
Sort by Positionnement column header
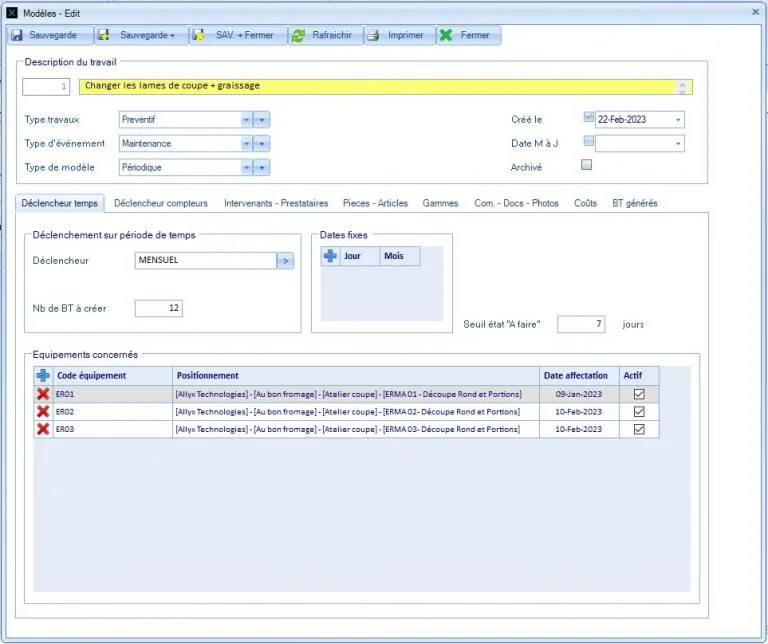pyautogui.click(x=356, y=376)
